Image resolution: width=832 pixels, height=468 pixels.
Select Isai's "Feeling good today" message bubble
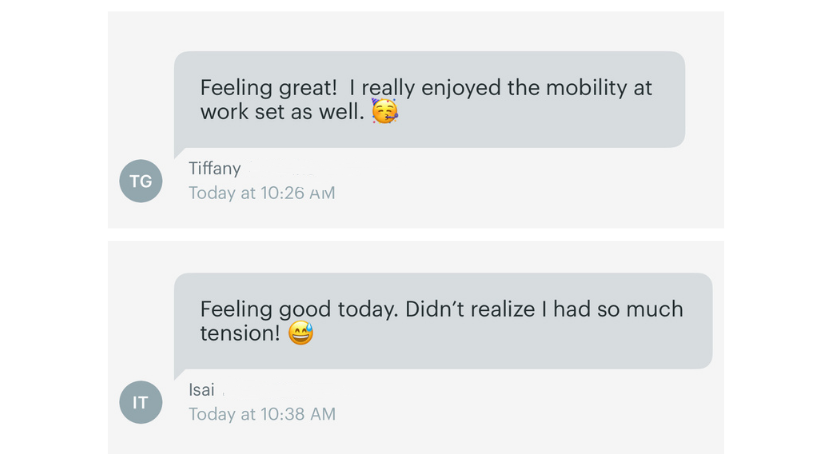point(443,321)
